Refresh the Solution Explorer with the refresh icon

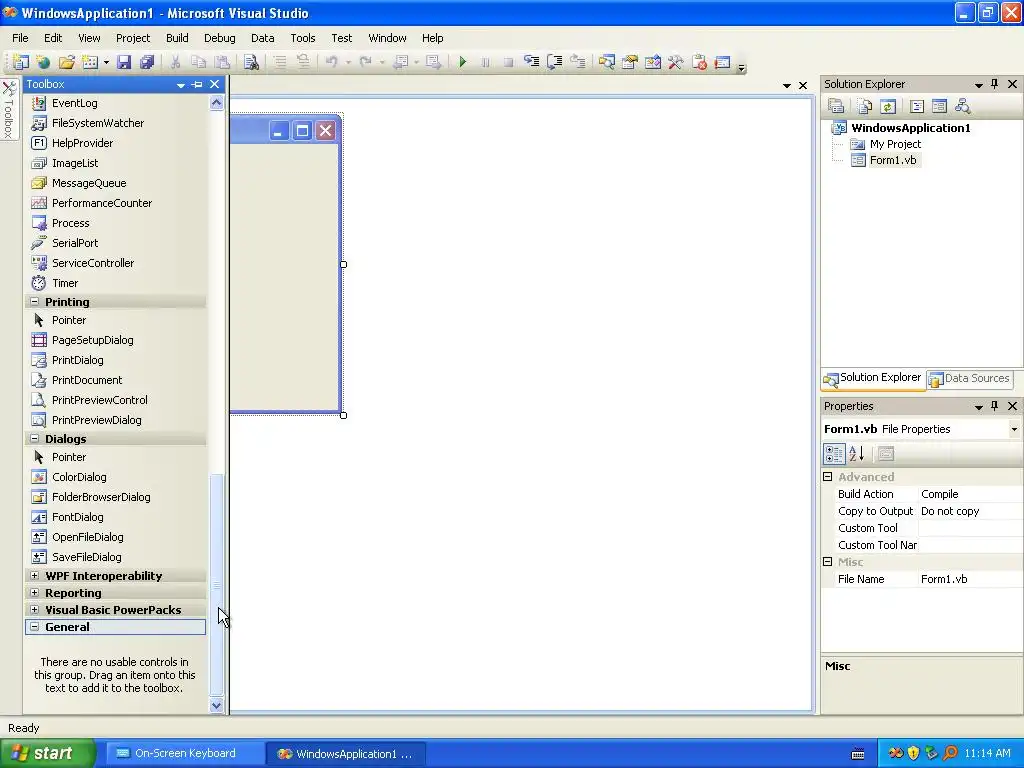pos(888,106)
